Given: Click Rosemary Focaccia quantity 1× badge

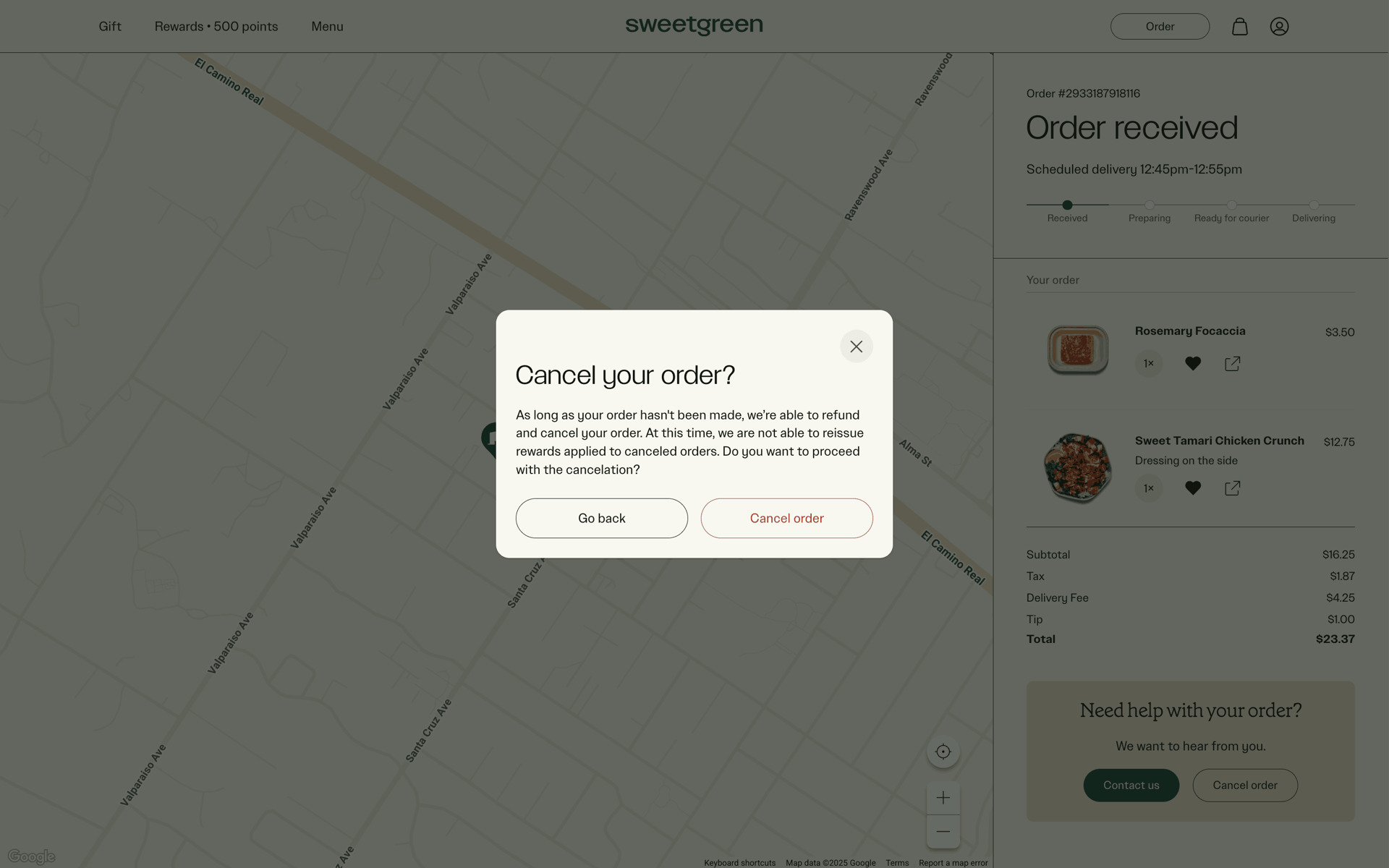Looking at the screenshot, I should [x=1149, y=364].
